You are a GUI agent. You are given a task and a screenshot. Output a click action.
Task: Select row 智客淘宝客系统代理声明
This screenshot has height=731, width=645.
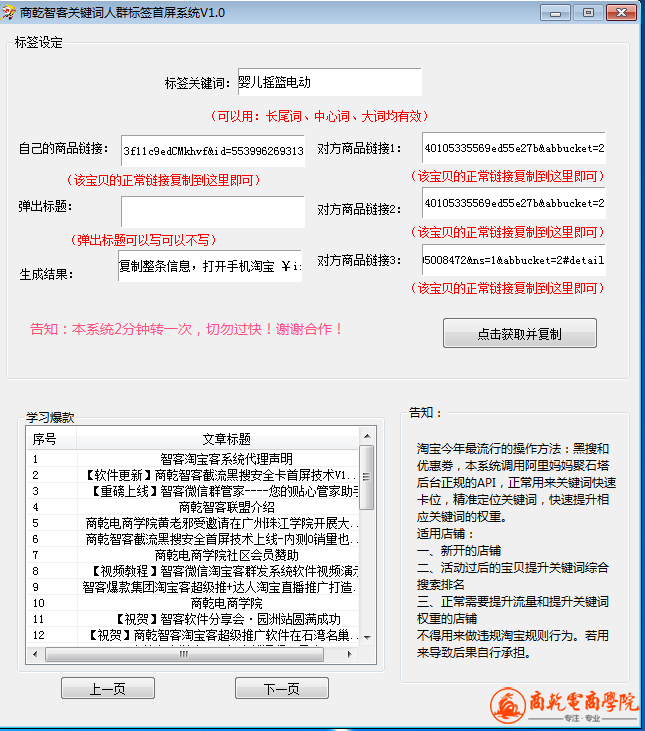tap(193, 459)
